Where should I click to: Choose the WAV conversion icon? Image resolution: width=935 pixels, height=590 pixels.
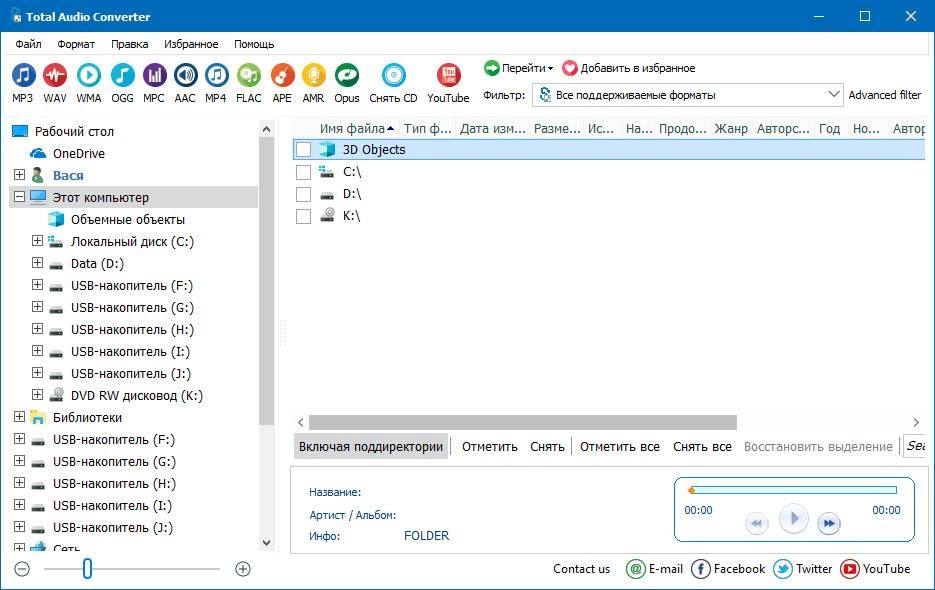[x=55, y=76]
